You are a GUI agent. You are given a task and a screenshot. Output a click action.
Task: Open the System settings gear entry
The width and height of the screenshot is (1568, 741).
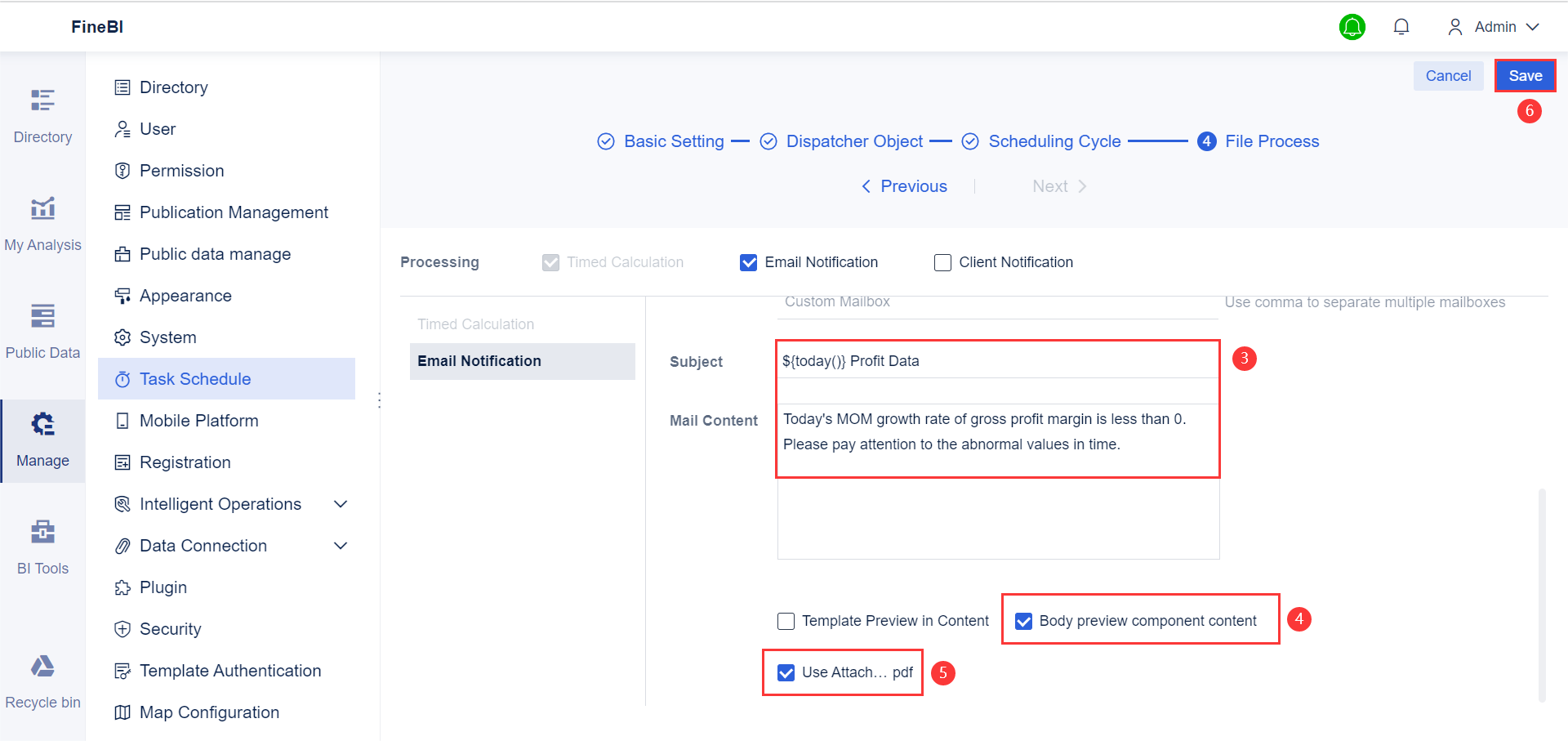click(x=227, y=337)
